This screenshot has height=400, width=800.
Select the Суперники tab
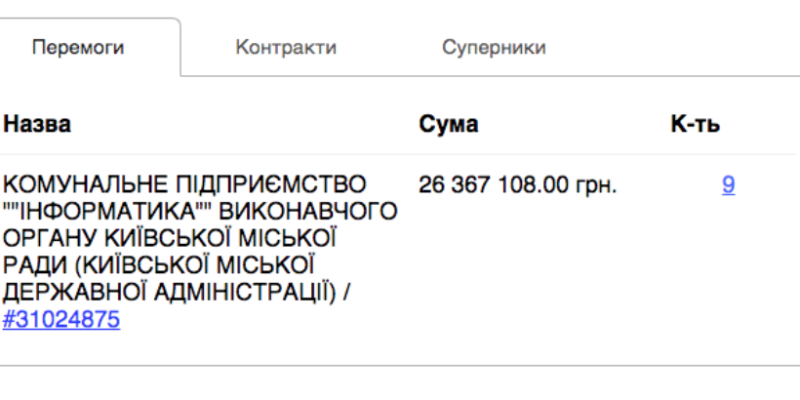click(494, 47)
